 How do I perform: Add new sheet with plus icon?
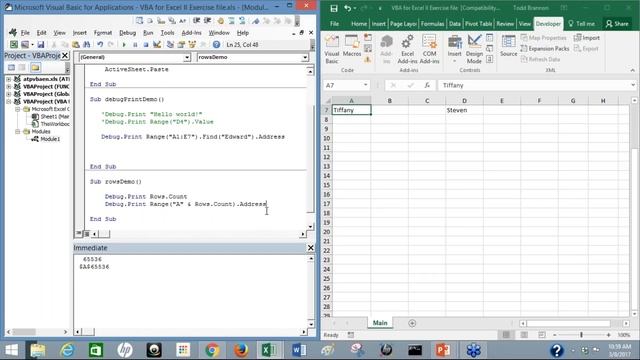tap(412, 323)
